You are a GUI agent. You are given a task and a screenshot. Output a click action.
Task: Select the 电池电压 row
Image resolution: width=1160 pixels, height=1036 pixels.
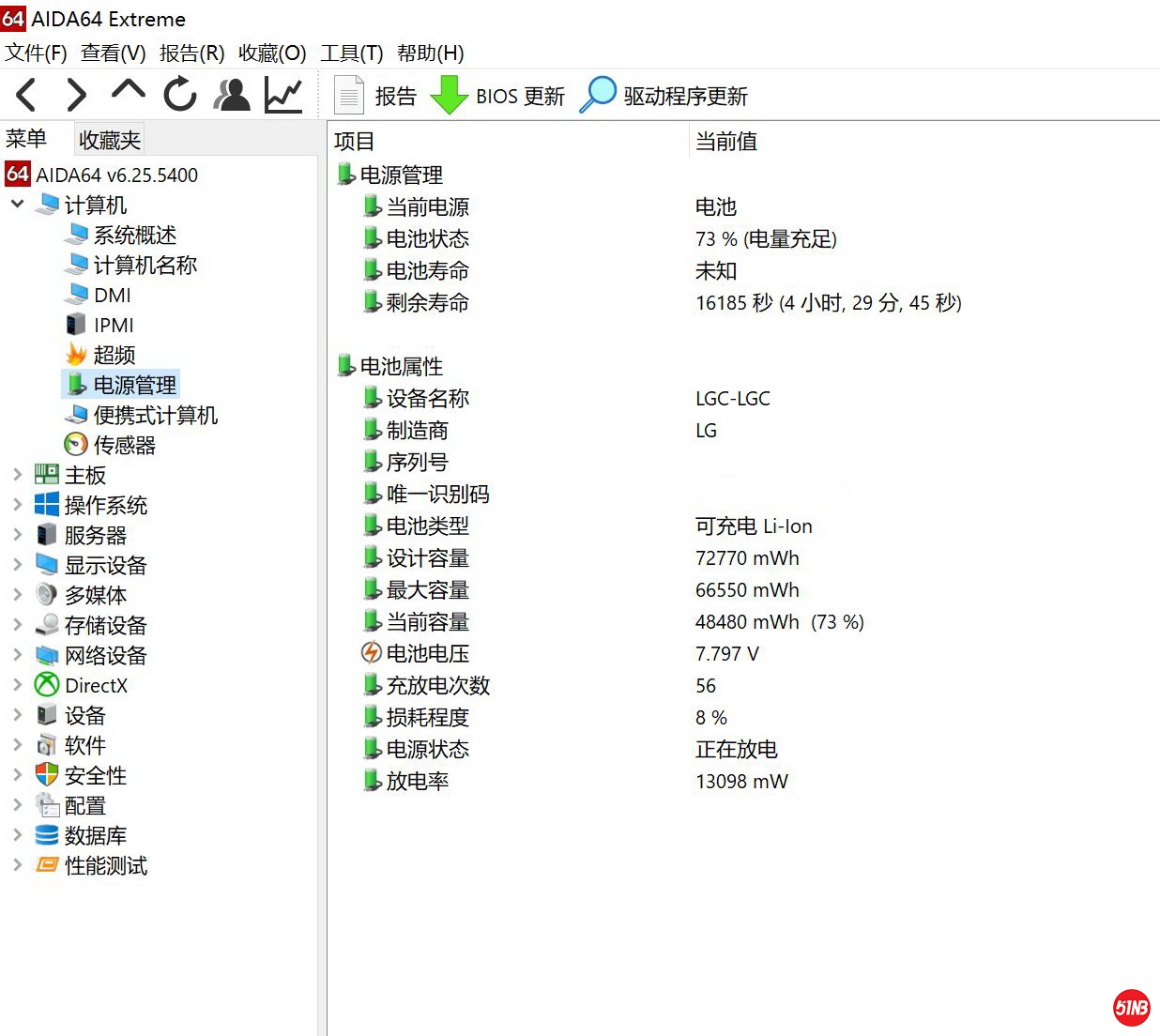427,653
